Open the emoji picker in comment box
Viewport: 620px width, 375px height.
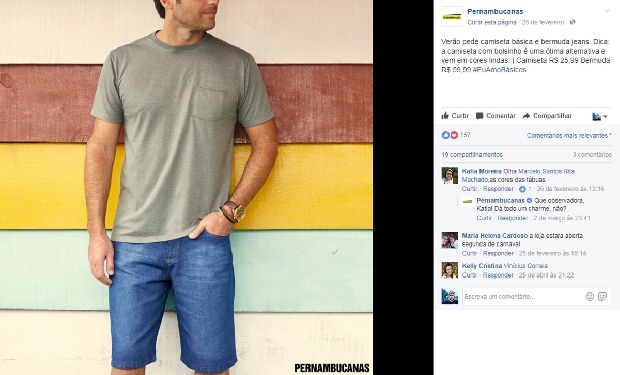590,296
